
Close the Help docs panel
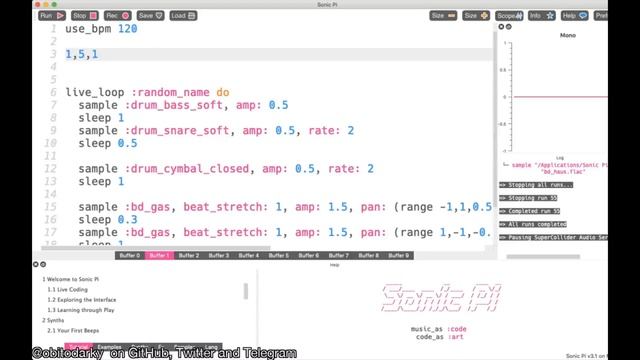click(36, 264)
